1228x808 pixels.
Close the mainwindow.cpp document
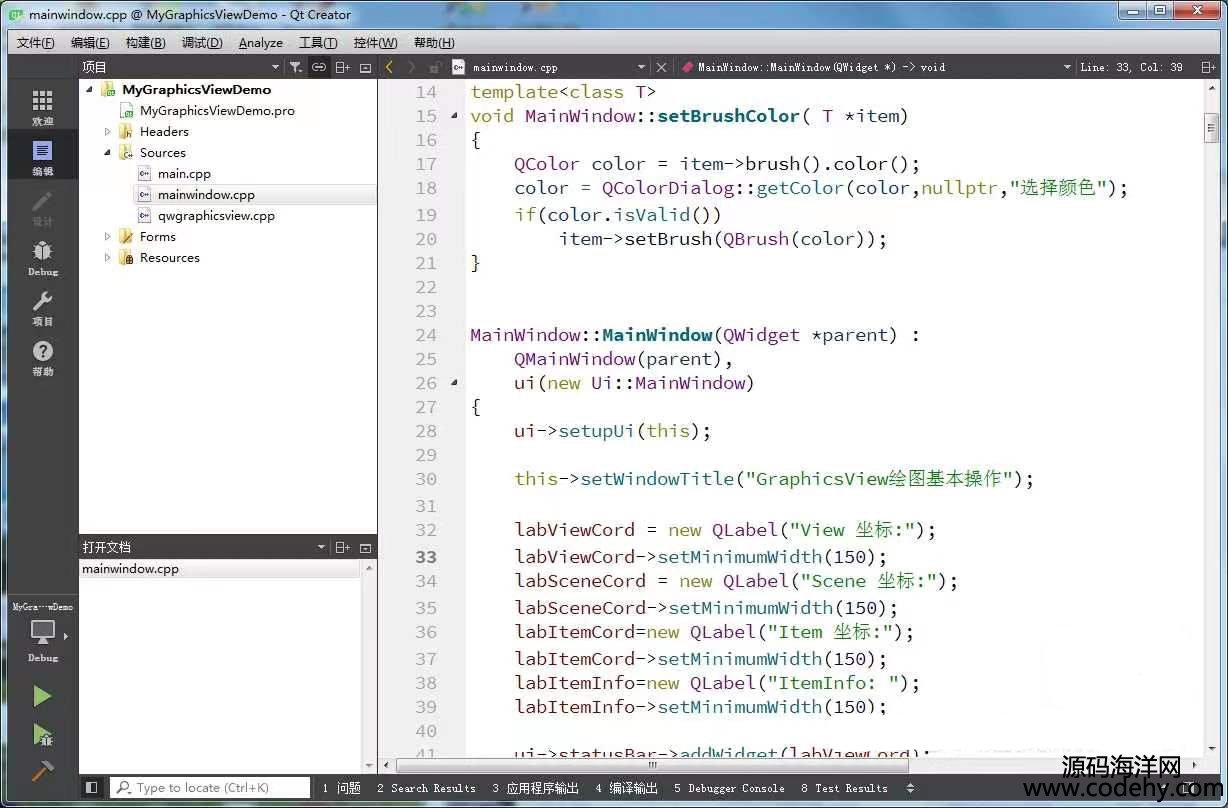tap(661, 67)
